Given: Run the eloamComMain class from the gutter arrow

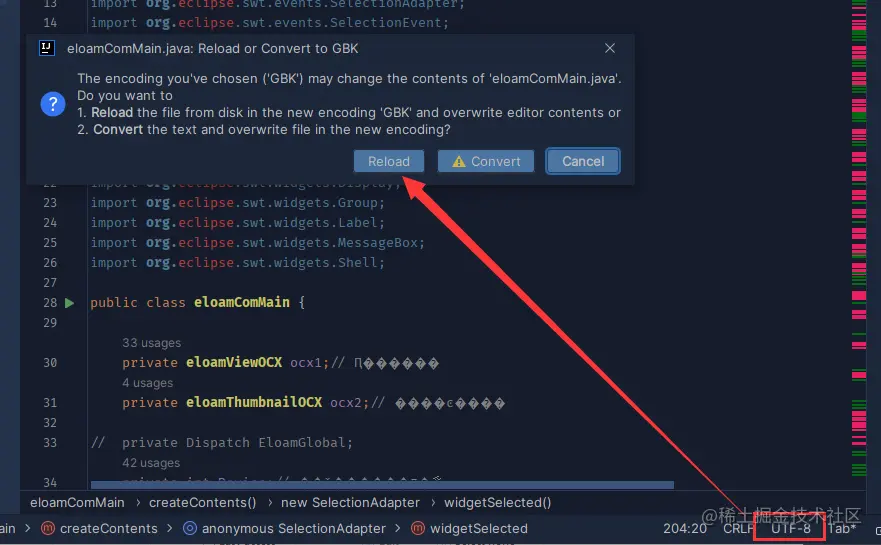Looking at the screenshot, I should (x=69, y=303).
